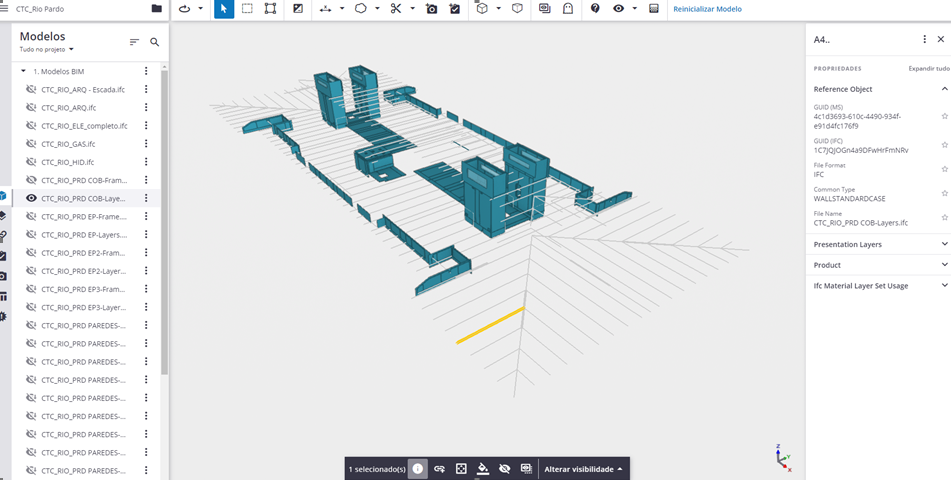Show the CTC_RIO_GAS.ifc model

click(x=31, y=144)
